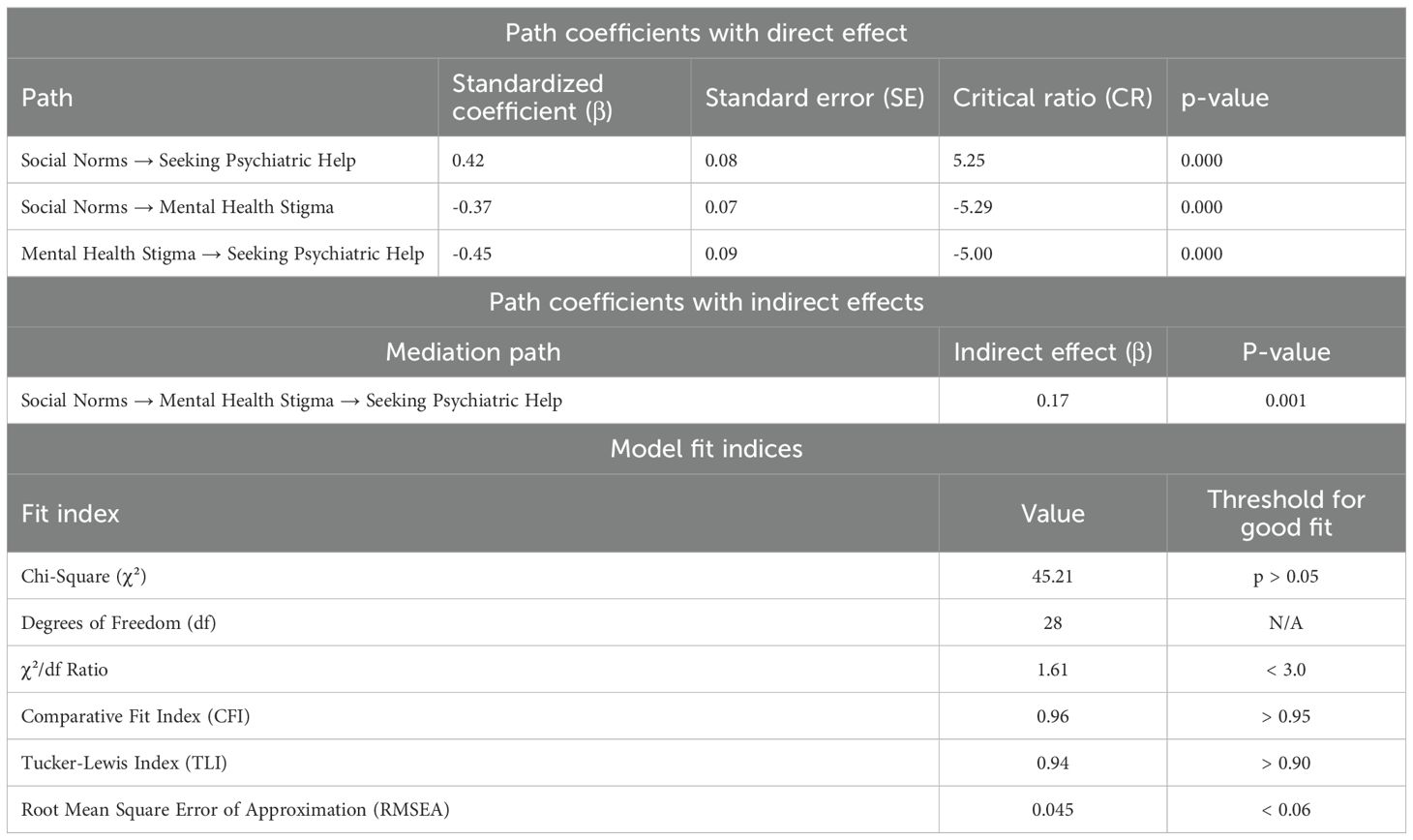The image size is (1413, 840).
Task: Select the 'Mental Health Stigma → Seeking Psychiatric Help' path
Action: pos(223,254)
